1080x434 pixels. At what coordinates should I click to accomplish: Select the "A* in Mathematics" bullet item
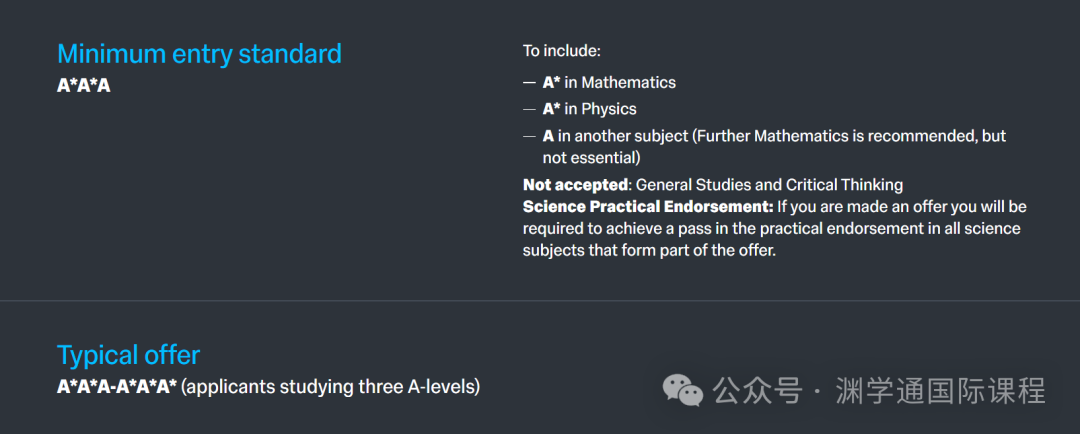(609, 83)
